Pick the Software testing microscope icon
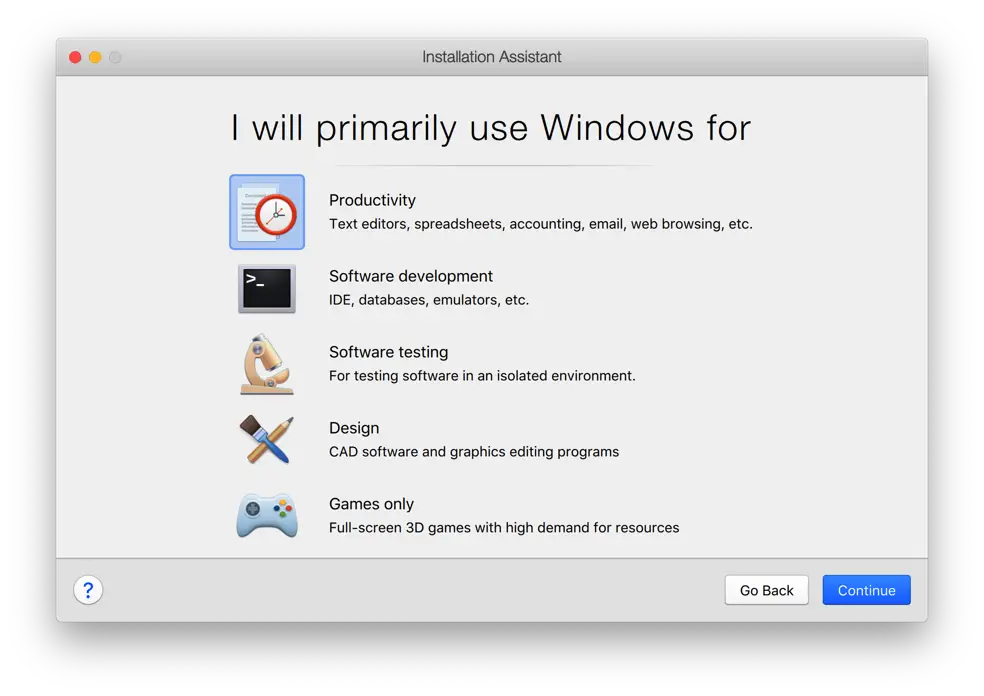Viewport: 984px width, 696px height. pos(267,364)
